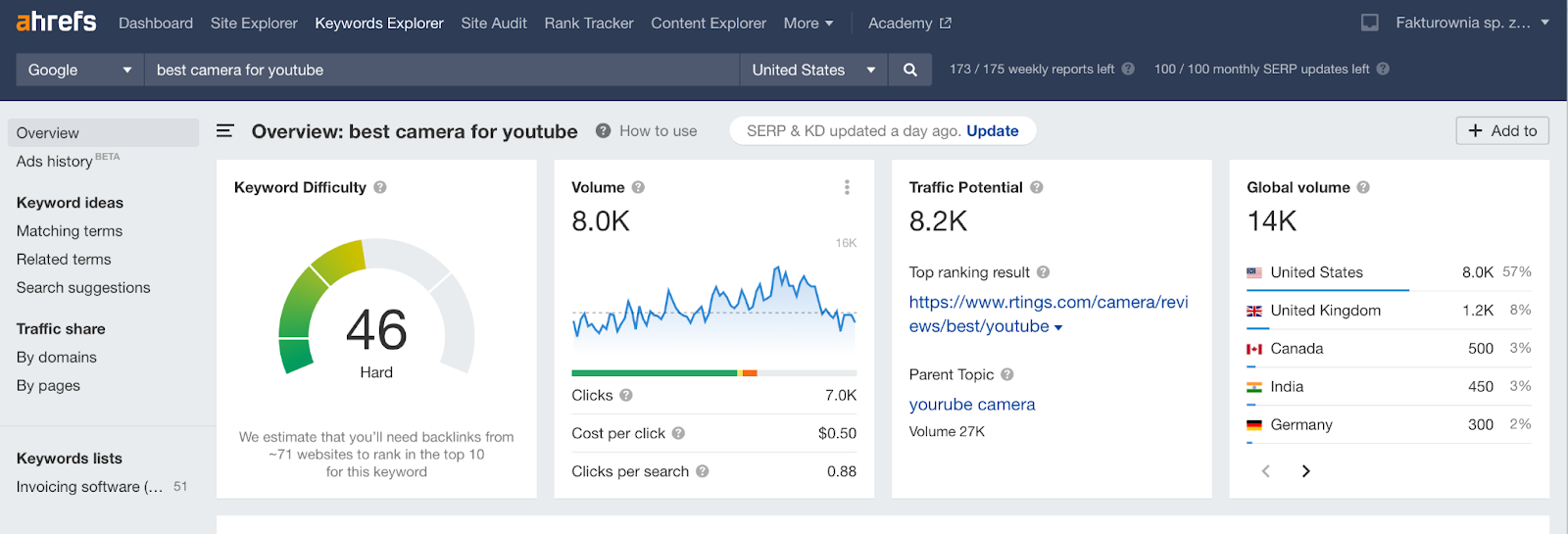Select Keywords Explorer in navigation
Viewport: 1568px width, 534px height.
click(x=379, y=23)
